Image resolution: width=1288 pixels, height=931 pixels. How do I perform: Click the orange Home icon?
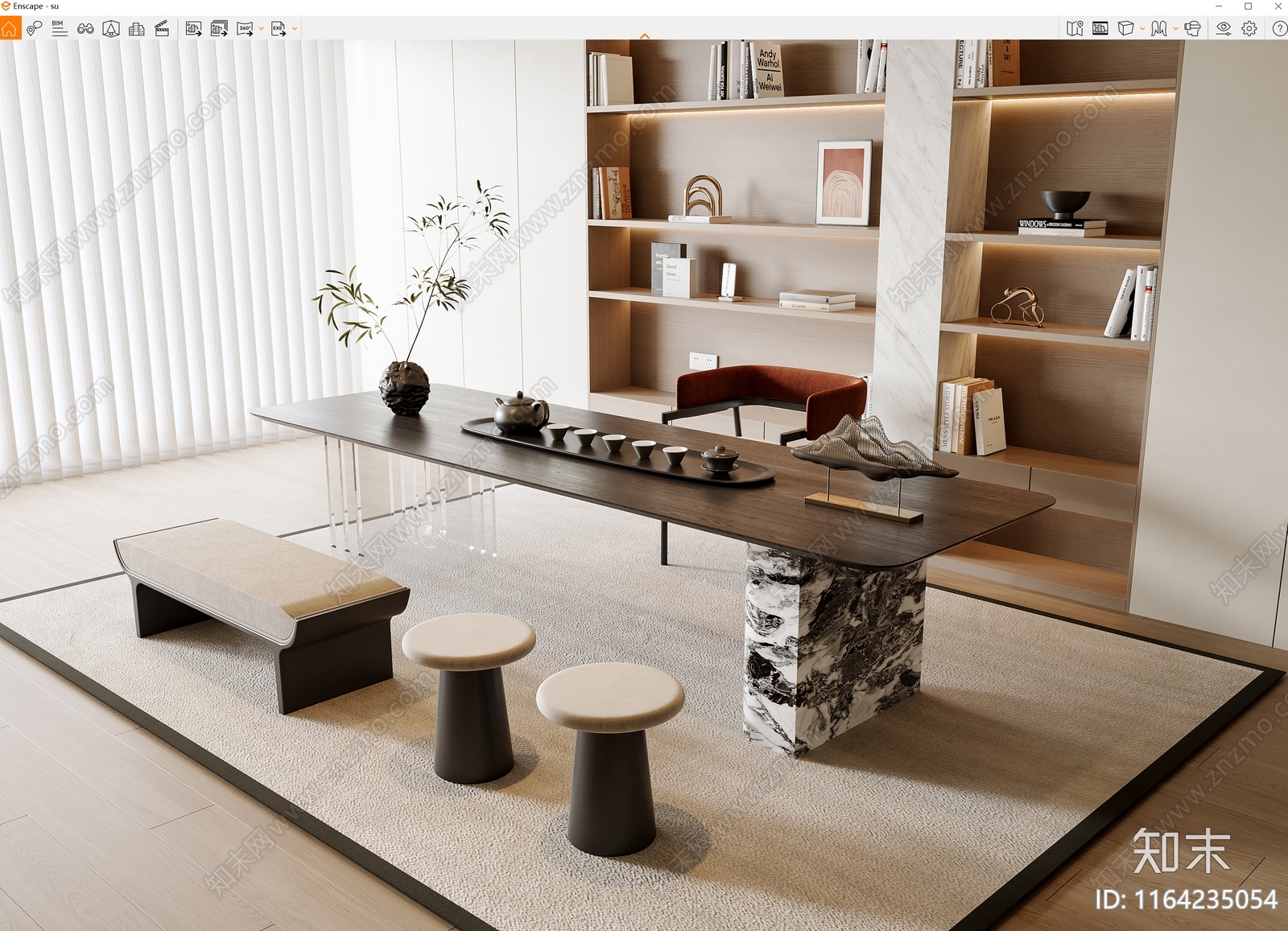pyautogui.click(x=10, y=29)
